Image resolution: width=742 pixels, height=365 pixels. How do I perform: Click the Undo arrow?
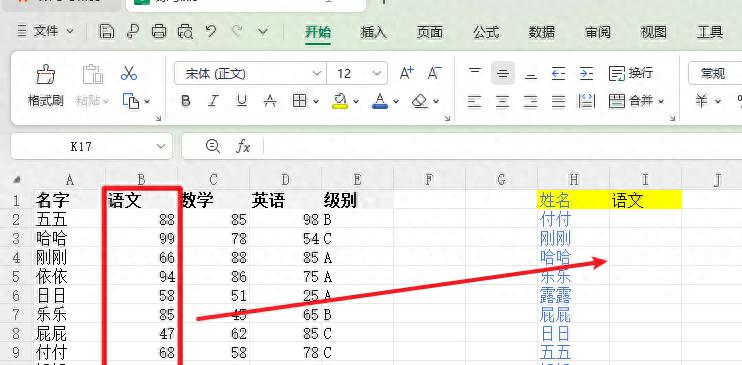(211, 32)
